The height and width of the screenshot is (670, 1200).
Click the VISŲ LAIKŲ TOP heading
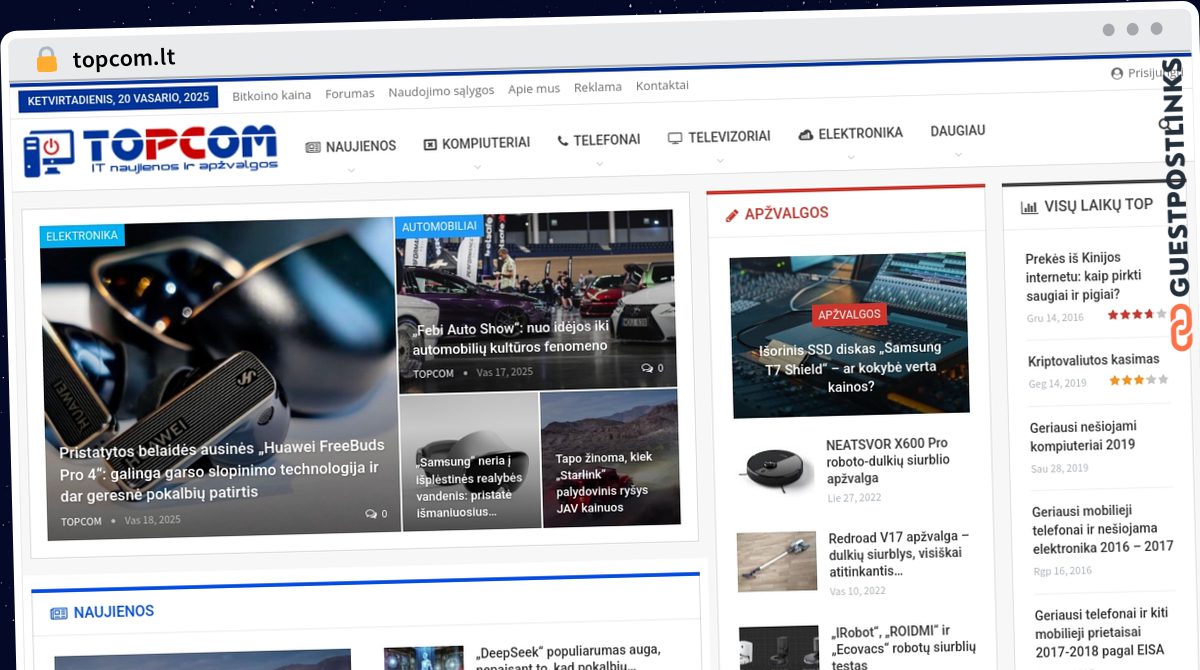[x=1099, y=205]
